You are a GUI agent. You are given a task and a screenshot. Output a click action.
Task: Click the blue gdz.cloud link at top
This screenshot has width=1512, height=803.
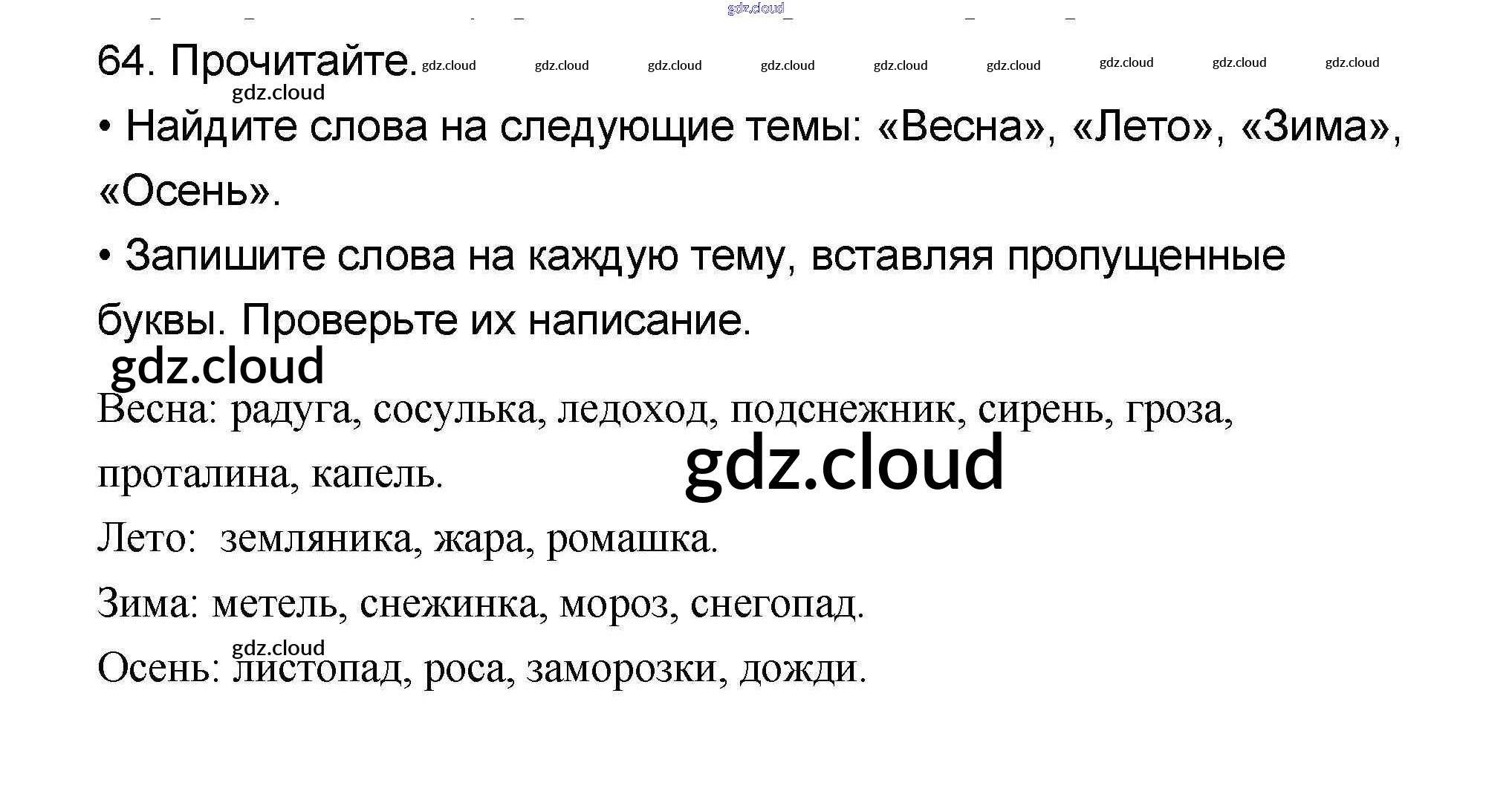tap(756, 8)
